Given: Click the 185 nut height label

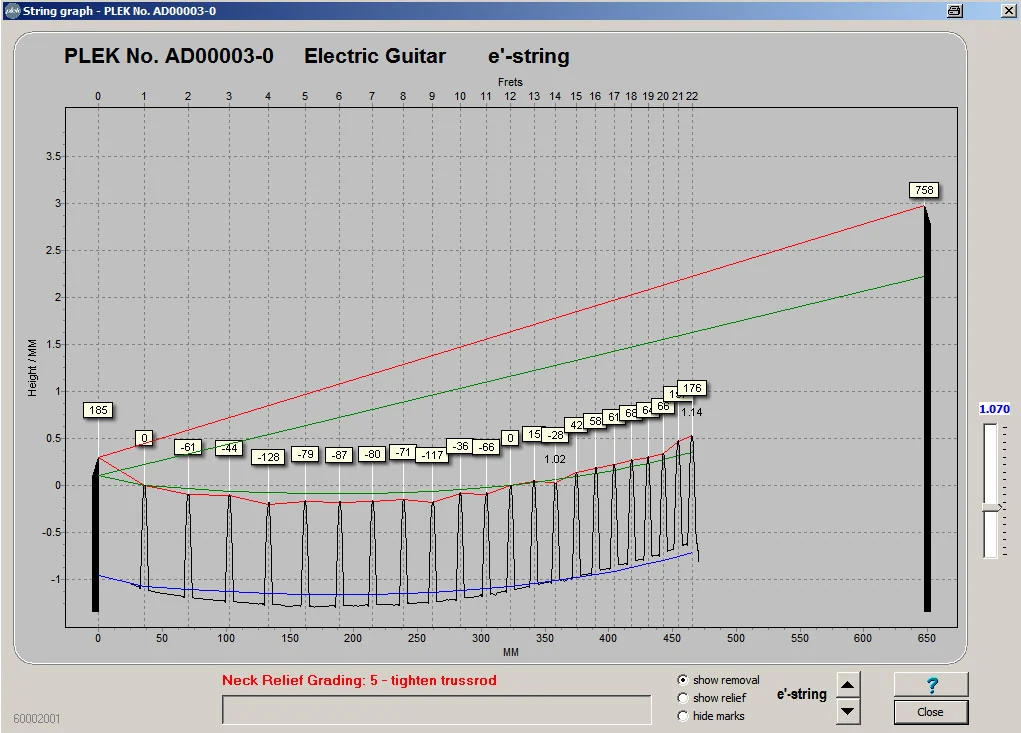Looking at the screenshot, I should tap(98, 410).
